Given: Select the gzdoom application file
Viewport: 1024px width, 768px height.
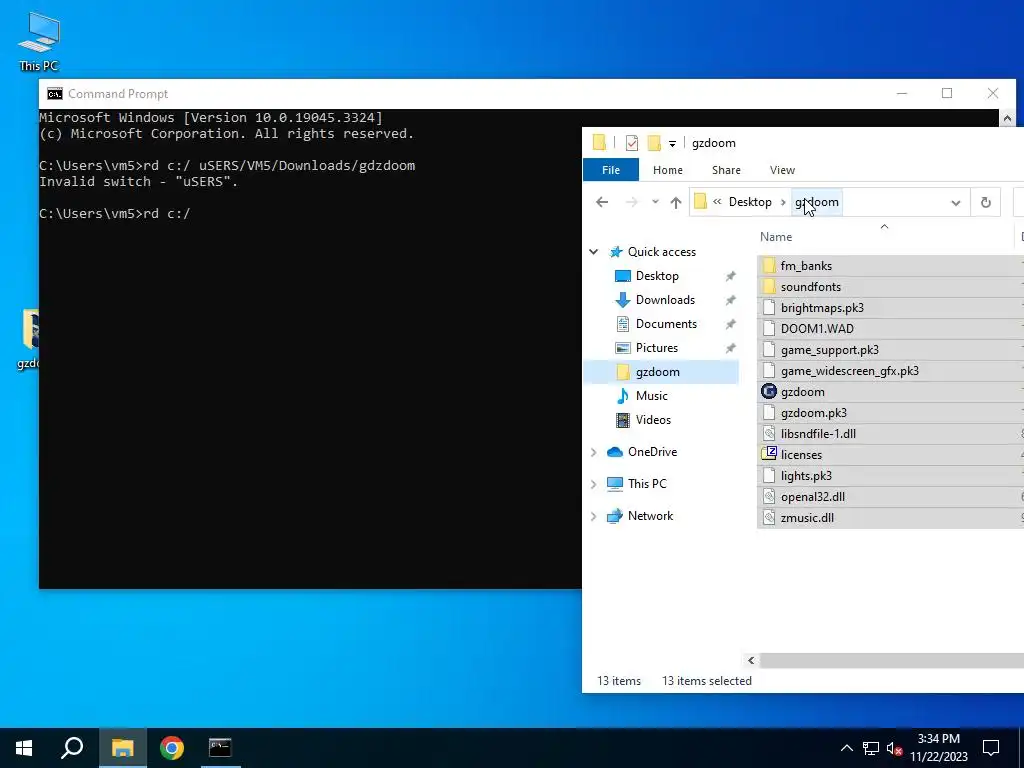Looking at the screenshot, I should [x=890, y=392].
